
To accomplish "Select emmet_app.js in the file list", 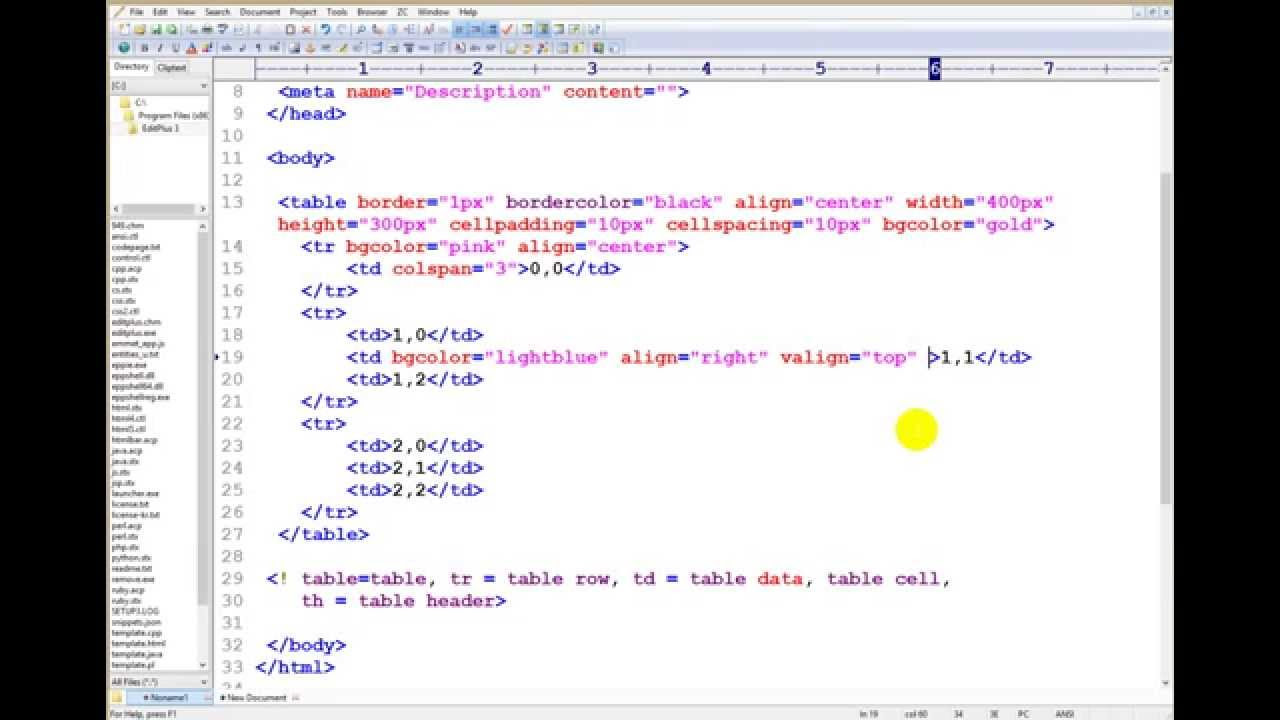I will click(x=138, y=343).
